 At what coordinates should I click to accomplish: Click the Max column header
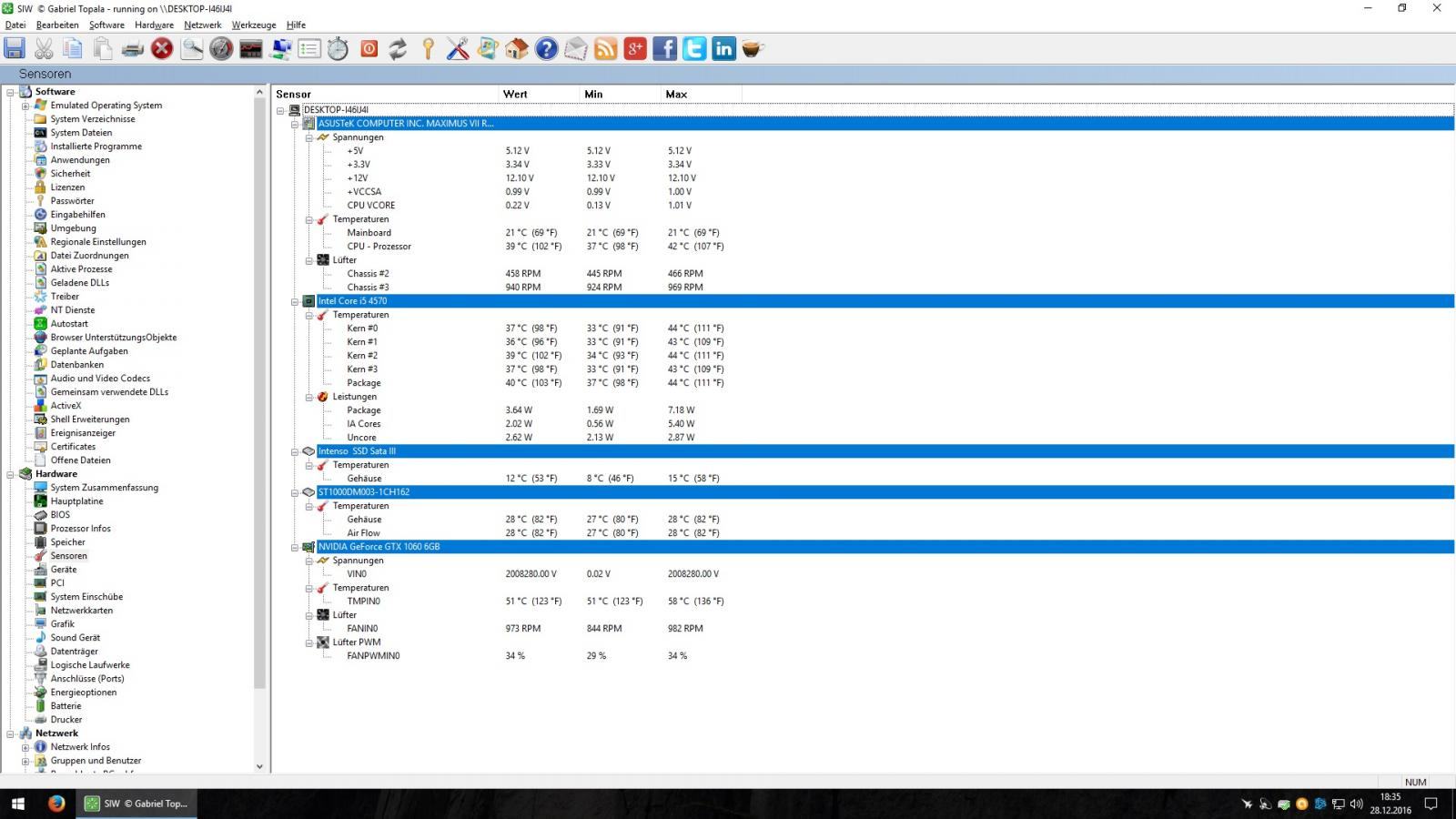click(x=702, y=94)
